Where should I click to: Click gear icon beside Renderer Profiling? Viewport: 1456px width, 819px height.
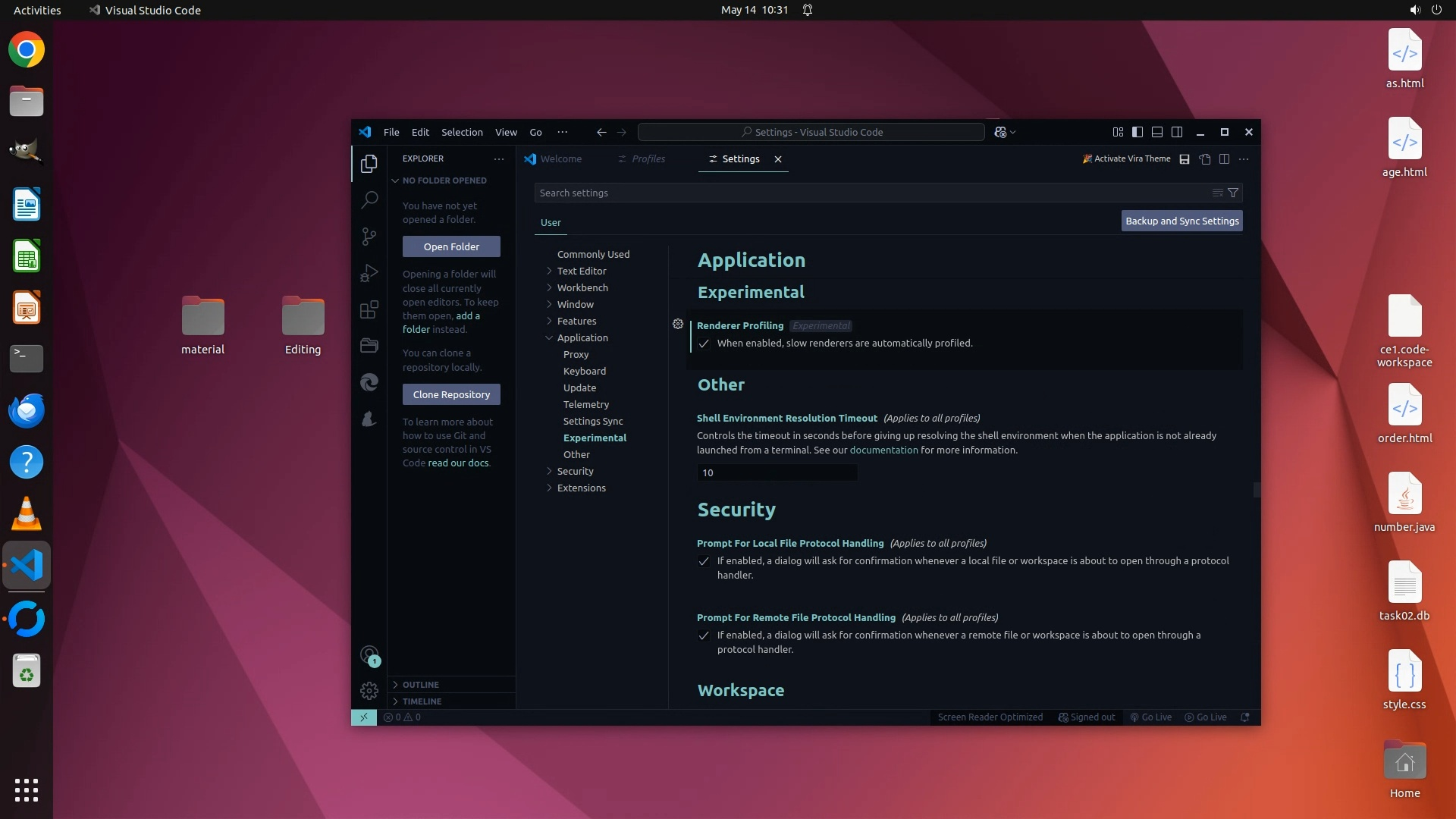coord(678,324)
